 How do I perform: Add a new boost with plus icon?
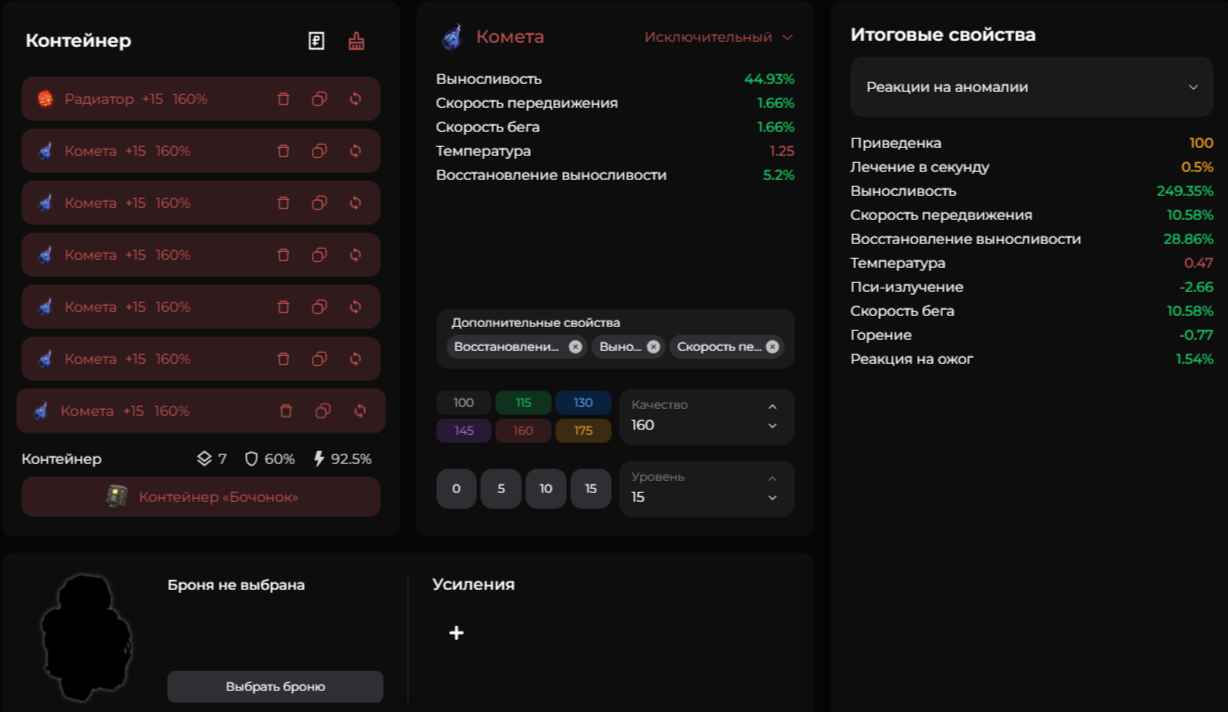(x=456, y=633)
